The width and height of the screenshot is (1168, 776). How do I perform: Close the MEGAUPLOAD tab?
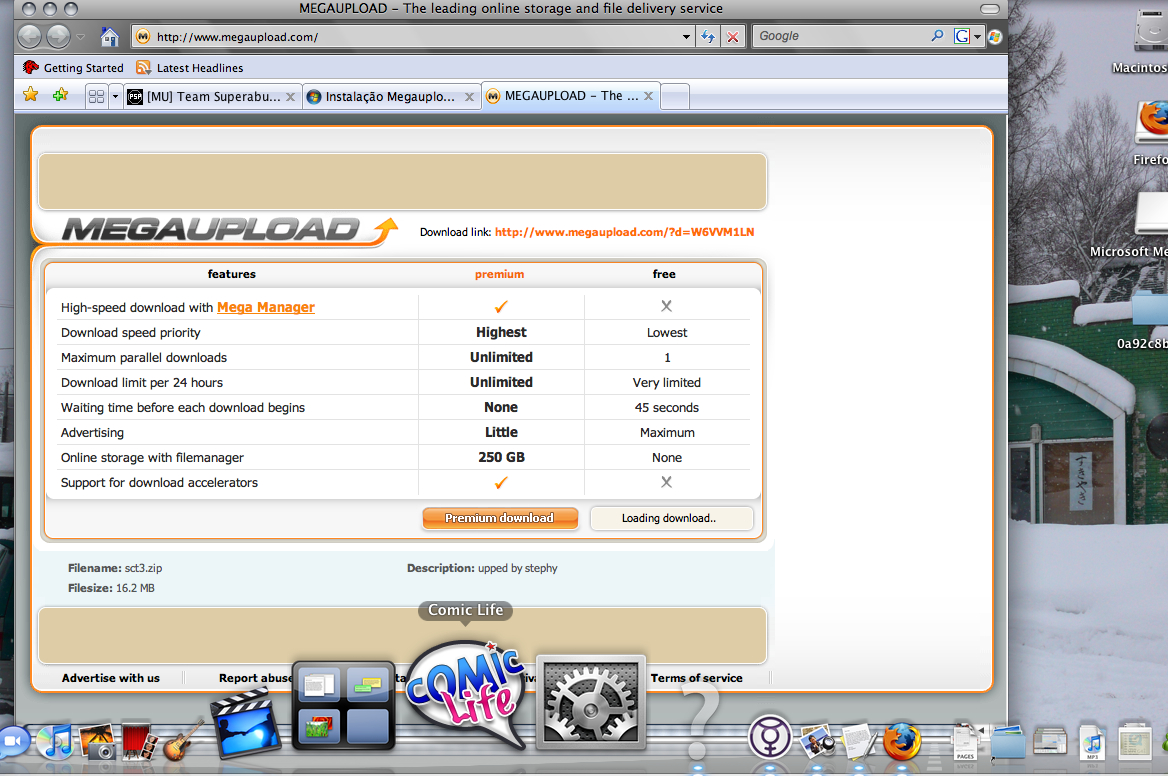[x=649, y=96]
